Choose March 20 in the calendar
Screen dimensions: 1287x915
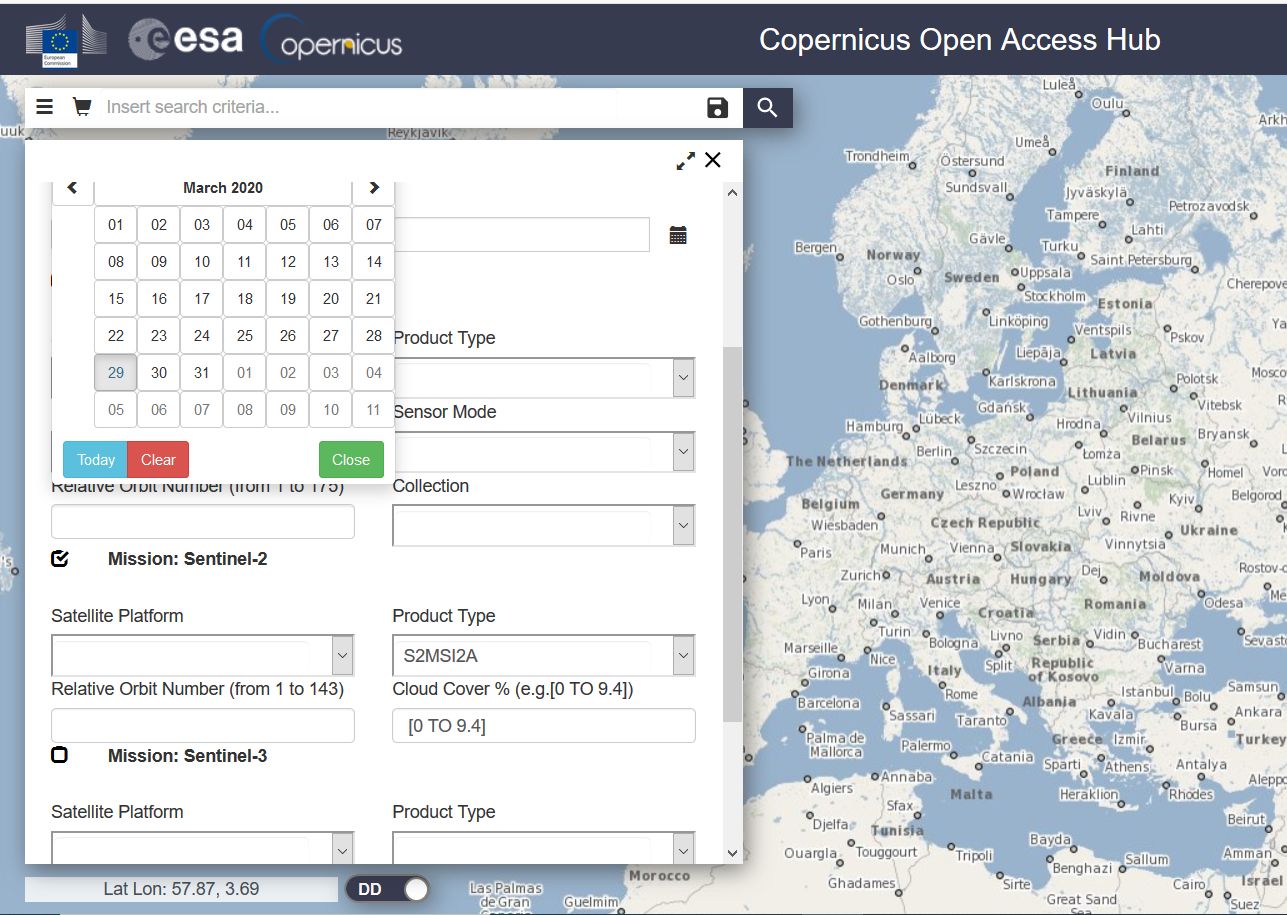coord(331,299)
